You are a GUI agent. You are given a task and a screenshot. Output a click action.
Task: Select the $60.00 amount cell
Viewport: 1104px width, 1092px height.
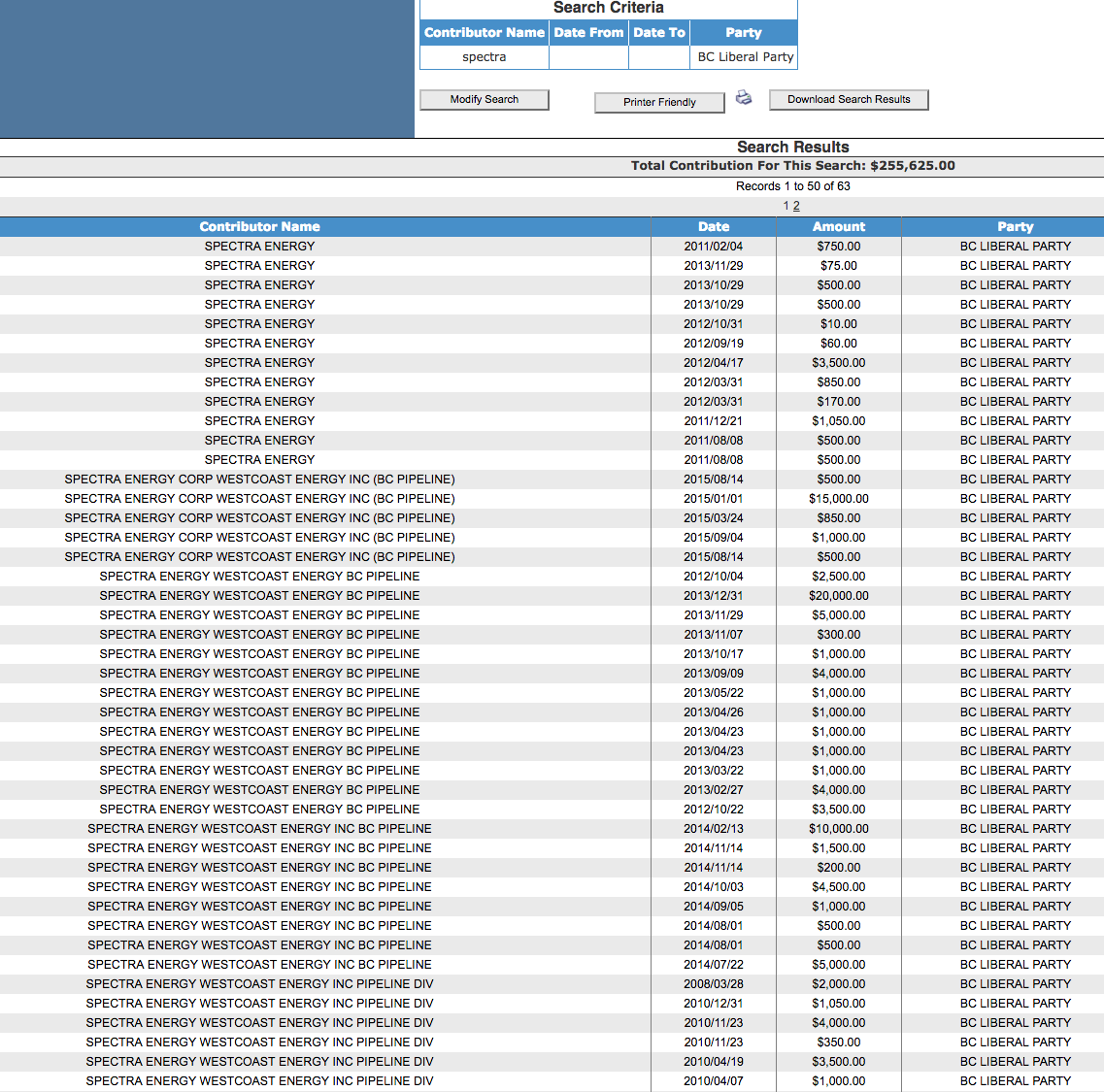pos(839,343)
